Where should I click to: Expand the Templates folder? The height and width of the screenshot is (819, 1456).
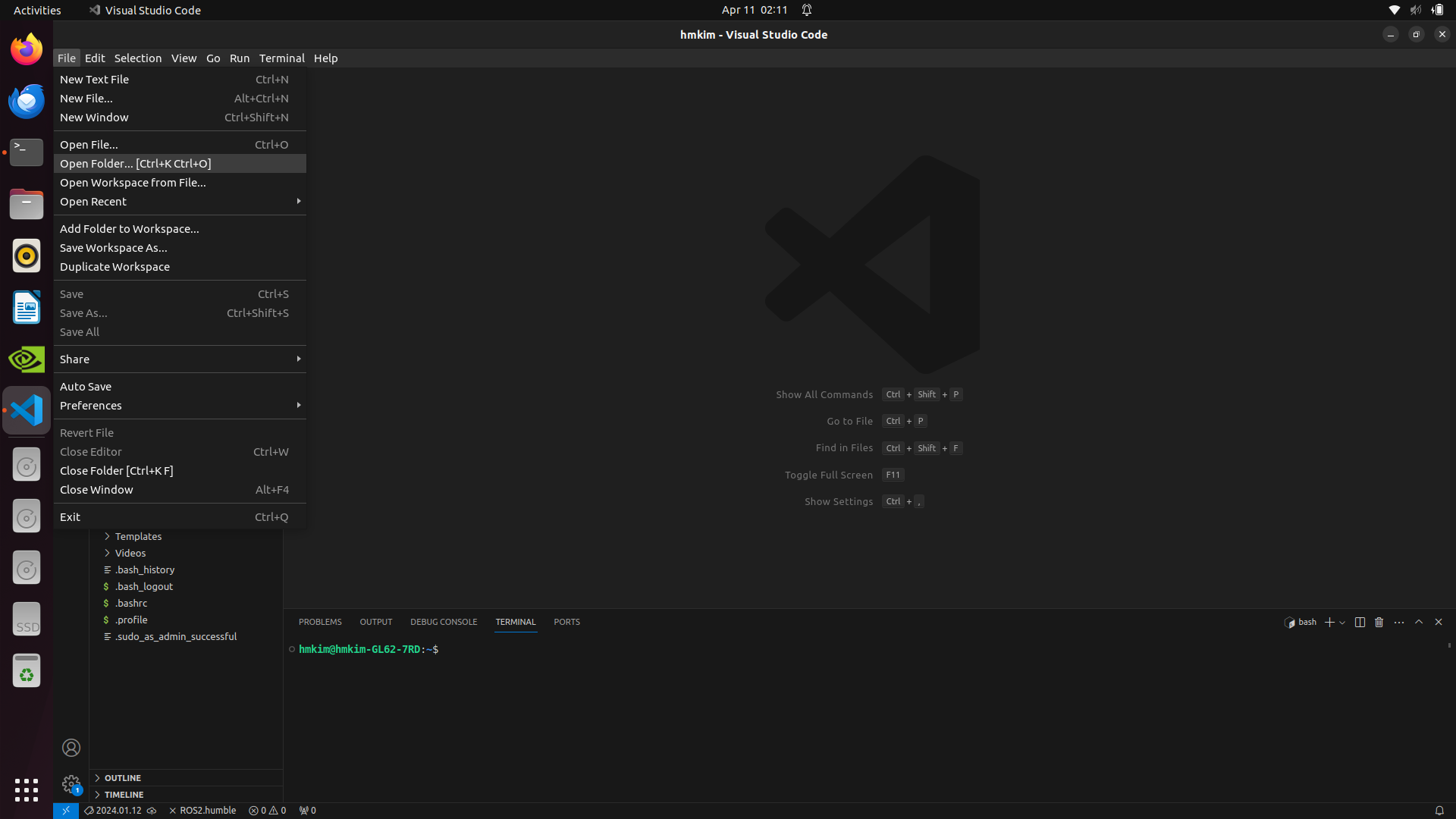[x=138, y=537]
